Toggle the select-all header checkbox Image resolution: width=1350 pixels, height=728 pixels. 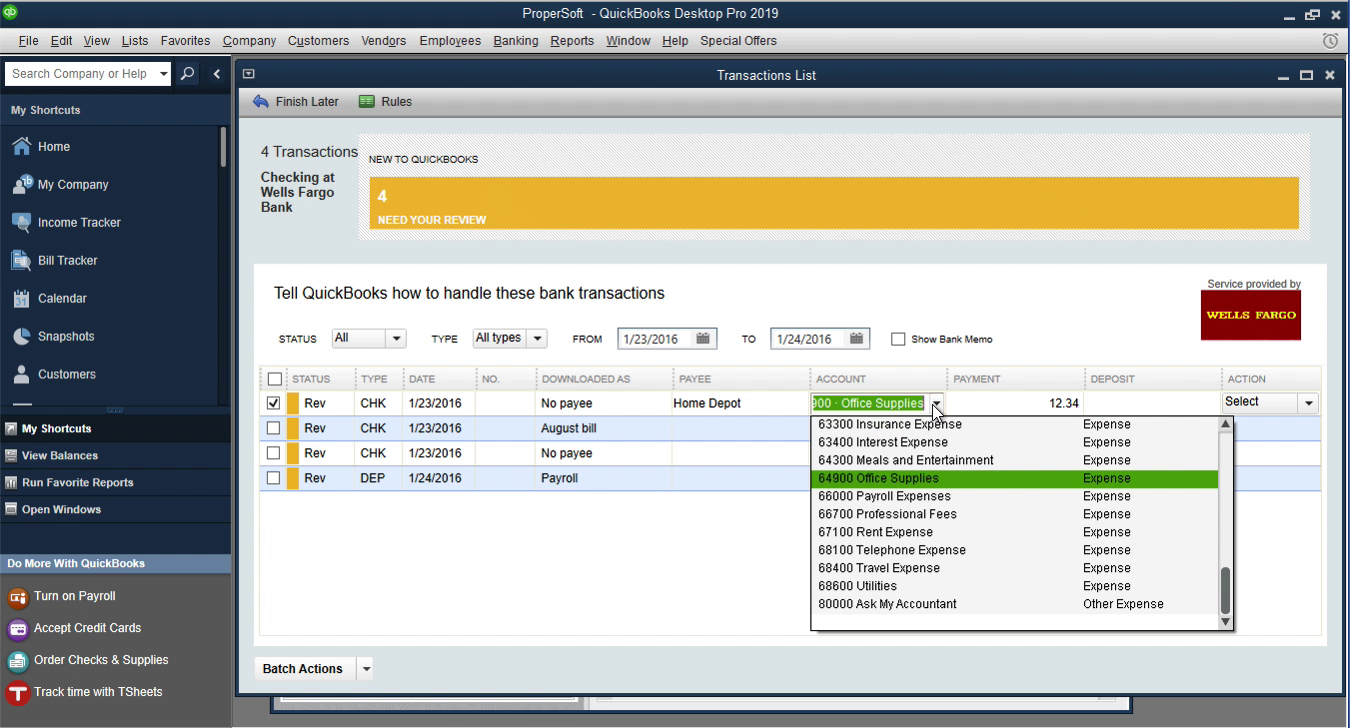pos(274,379)
